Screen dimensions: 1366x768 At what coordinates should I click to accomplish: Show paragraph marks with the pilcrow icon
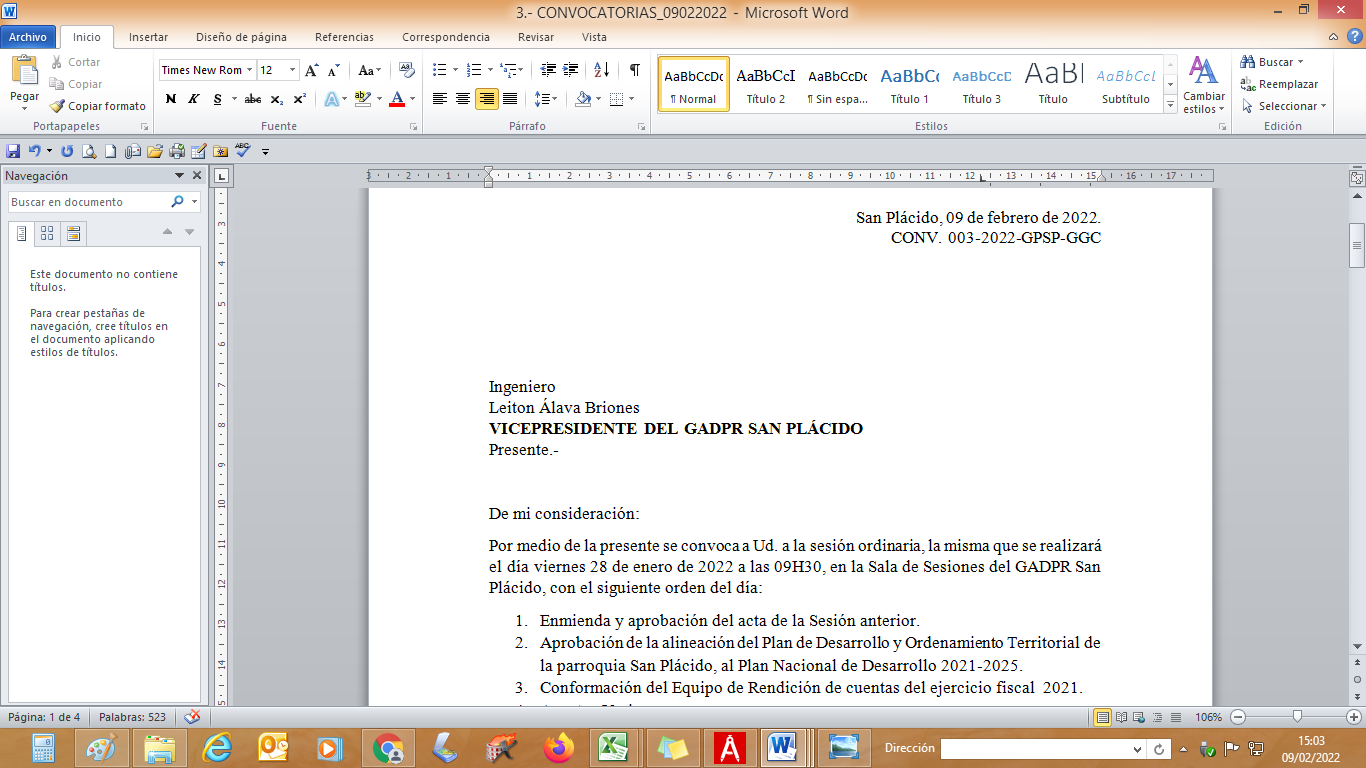tap(634, 70)
